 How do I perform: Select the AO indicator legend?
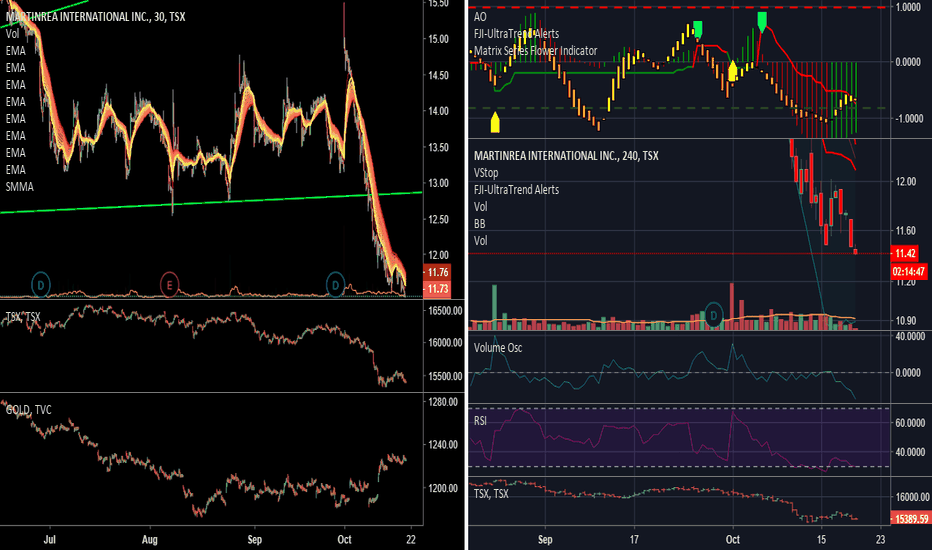[480, 17]
